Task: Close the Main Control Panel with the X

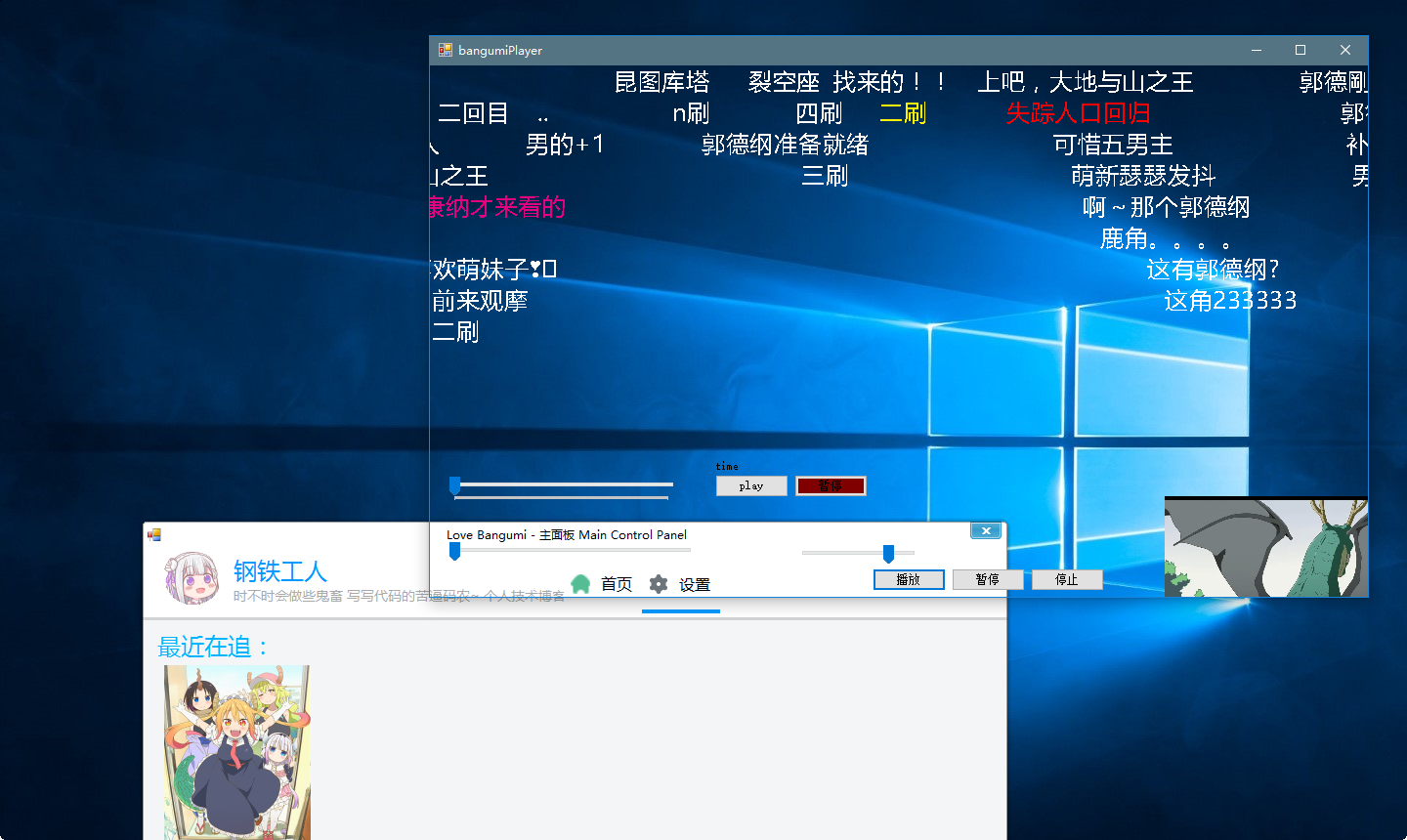Action: pyautogui.click(x=985, y=530)
